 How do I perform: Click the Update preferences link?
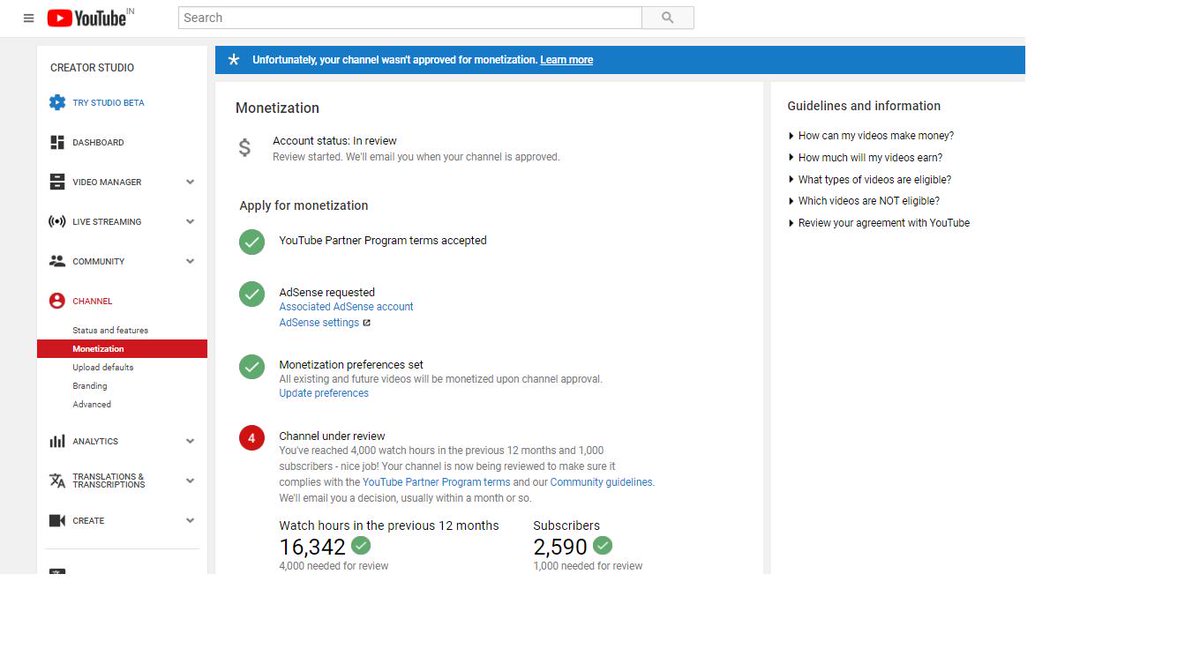pyautogui.click(x=324, y=394)
